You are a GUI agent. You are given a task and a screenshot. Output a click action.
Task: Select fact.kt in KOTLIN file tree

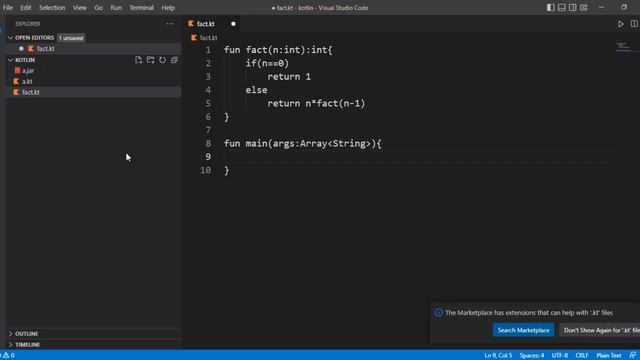pyautogui.click(x=93, y=92)
